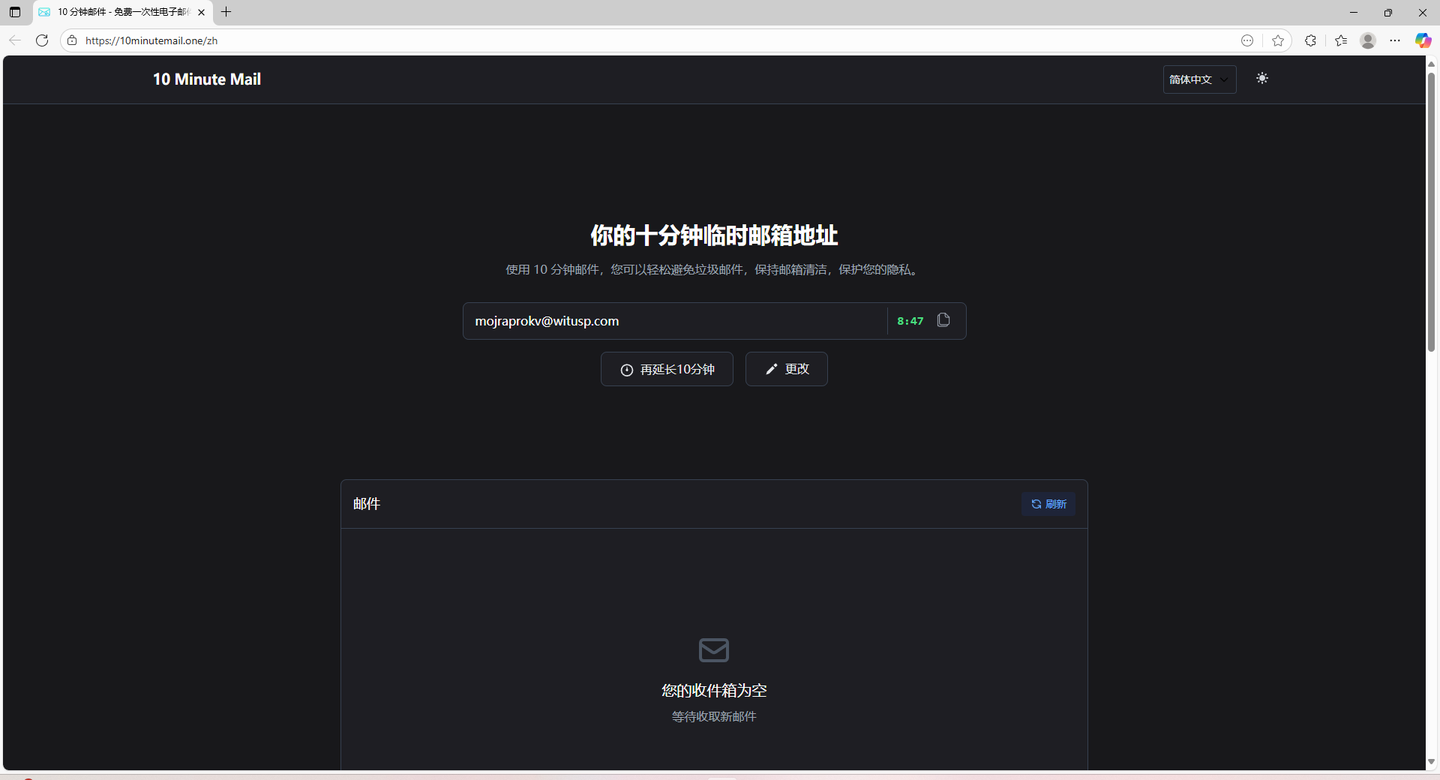Click the 您的收件箱为空 message
The height and width of the screenshot is (780, 1440).
point(714,690)
